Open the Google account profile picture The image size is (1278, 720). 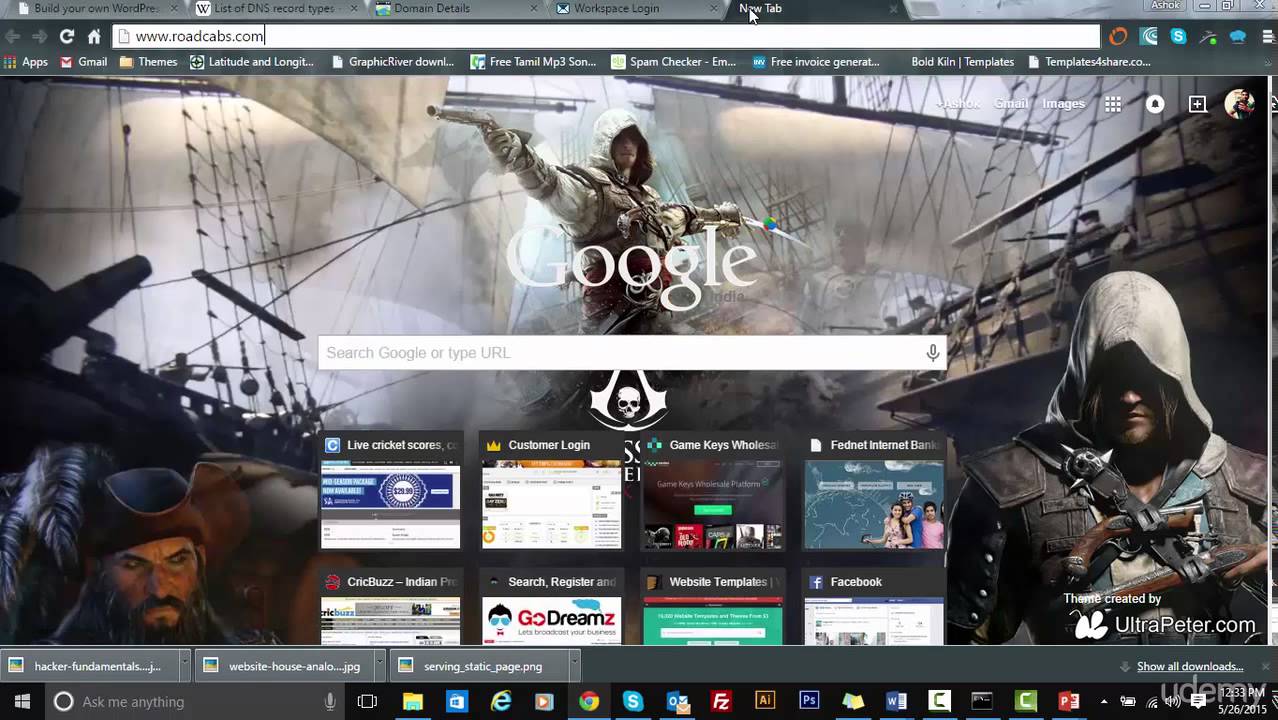1240,104
